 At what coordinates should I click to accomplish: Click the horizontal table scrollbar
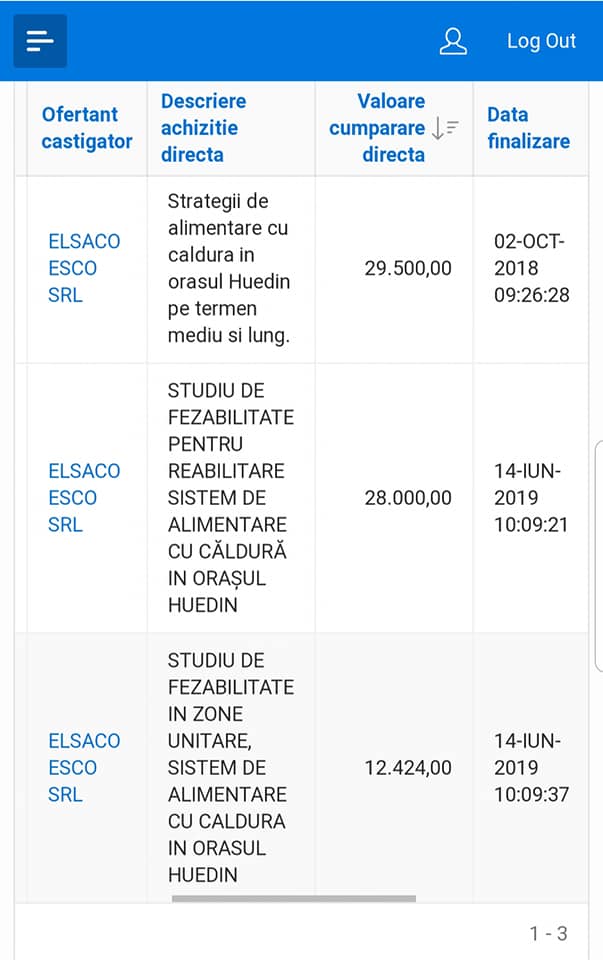coord(294,899)
